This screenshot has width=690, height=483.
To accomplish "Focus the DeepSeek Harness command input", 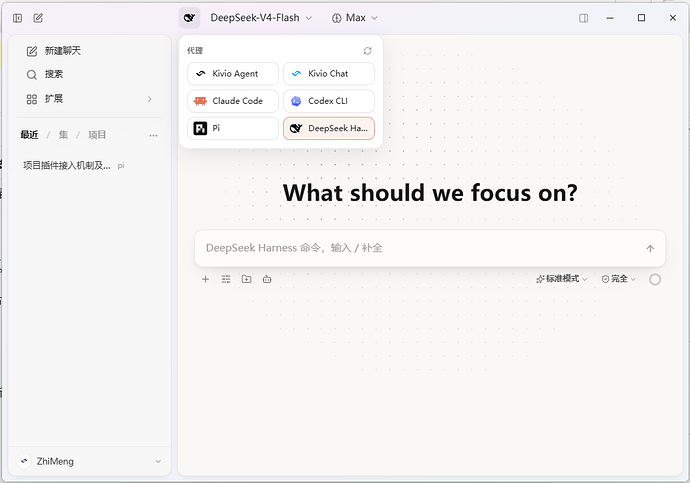I will [418, 248].
